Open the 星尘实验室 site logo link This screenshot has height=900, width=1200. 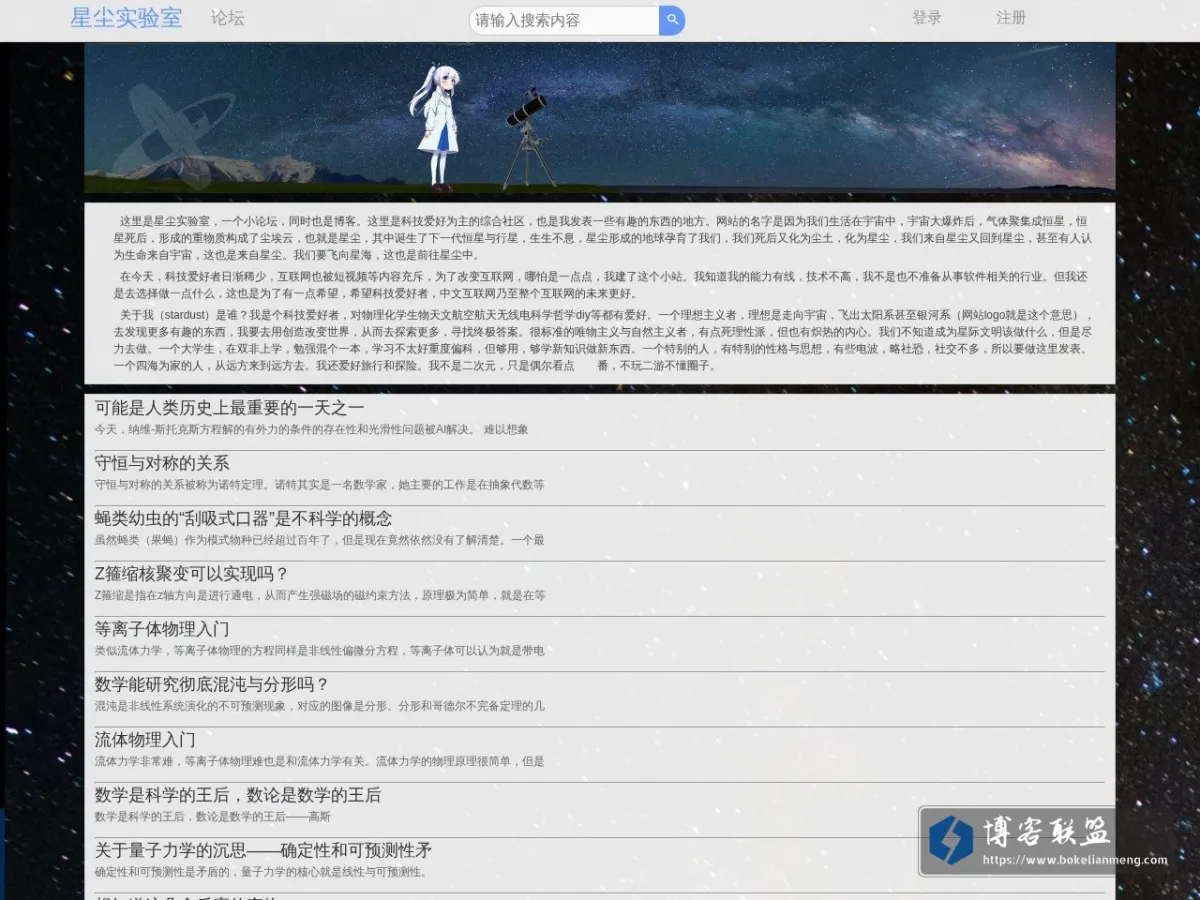[x=126, y=18]
